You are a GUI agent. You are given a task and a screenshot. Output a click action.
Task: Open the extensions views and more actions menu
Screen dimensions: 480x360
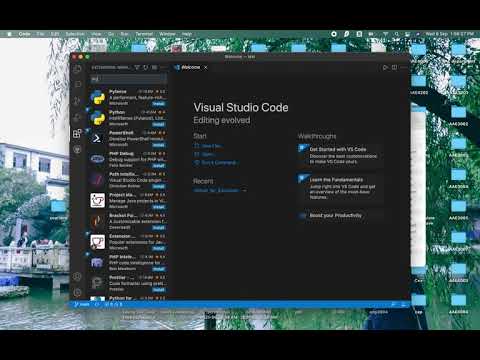(163, 67)
